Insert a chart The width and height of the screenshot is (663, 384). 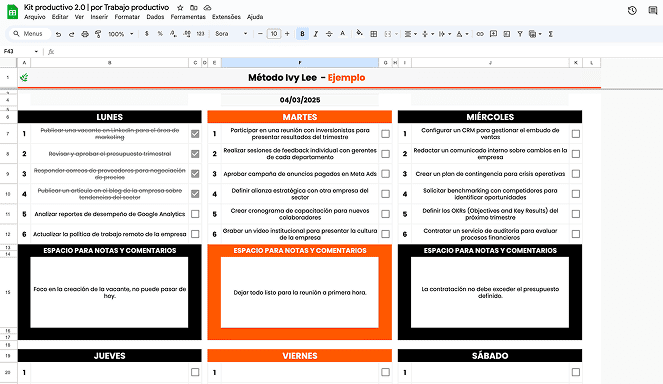(x=507, y=34)
